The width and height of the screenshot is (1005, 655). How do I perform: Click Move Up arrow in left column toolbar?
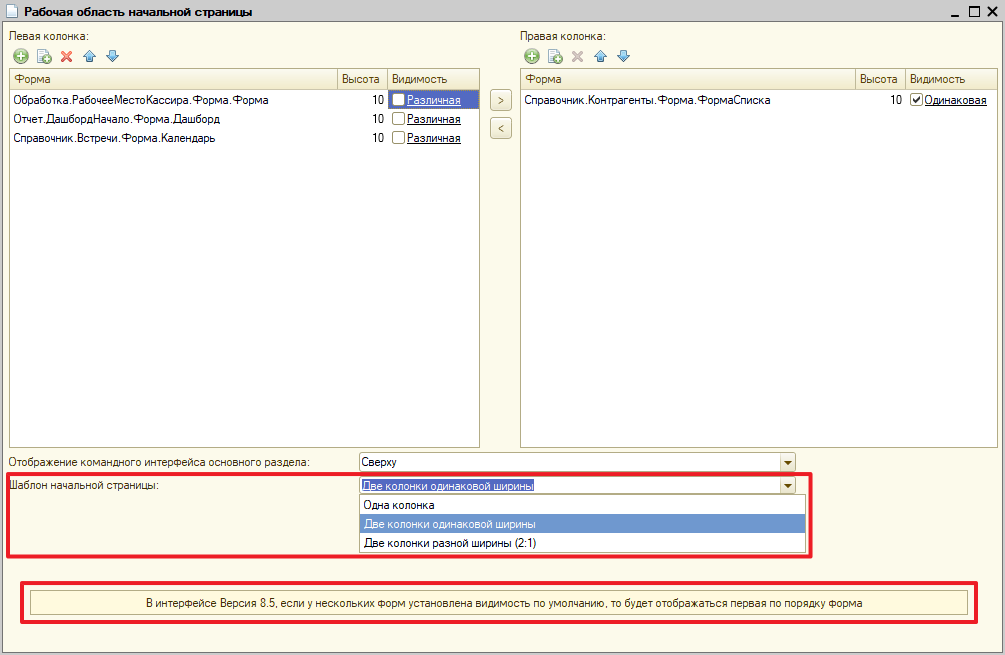(x=90, y=56)
